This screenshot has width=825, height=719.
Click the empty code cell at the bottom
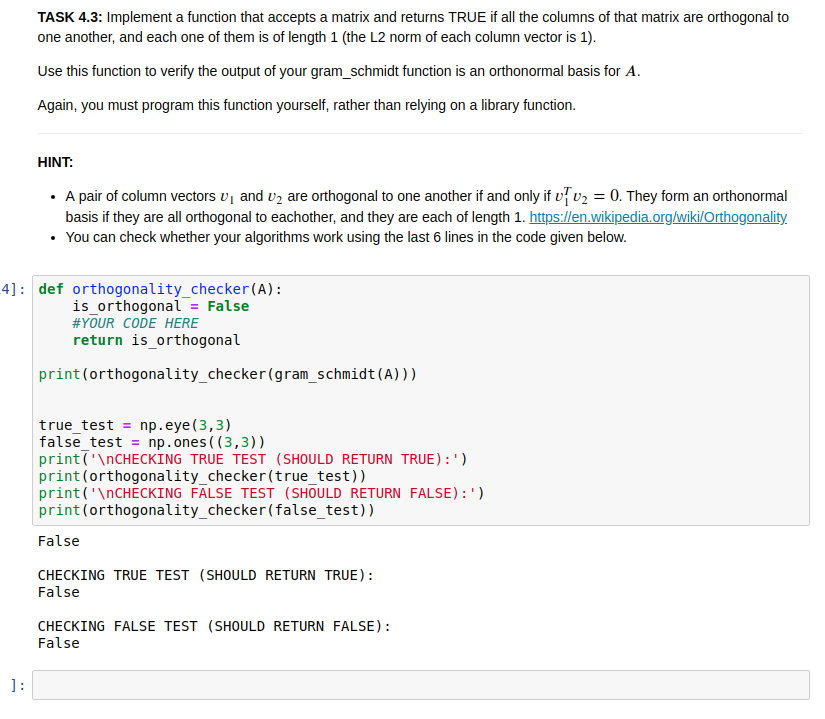point(420,685)
